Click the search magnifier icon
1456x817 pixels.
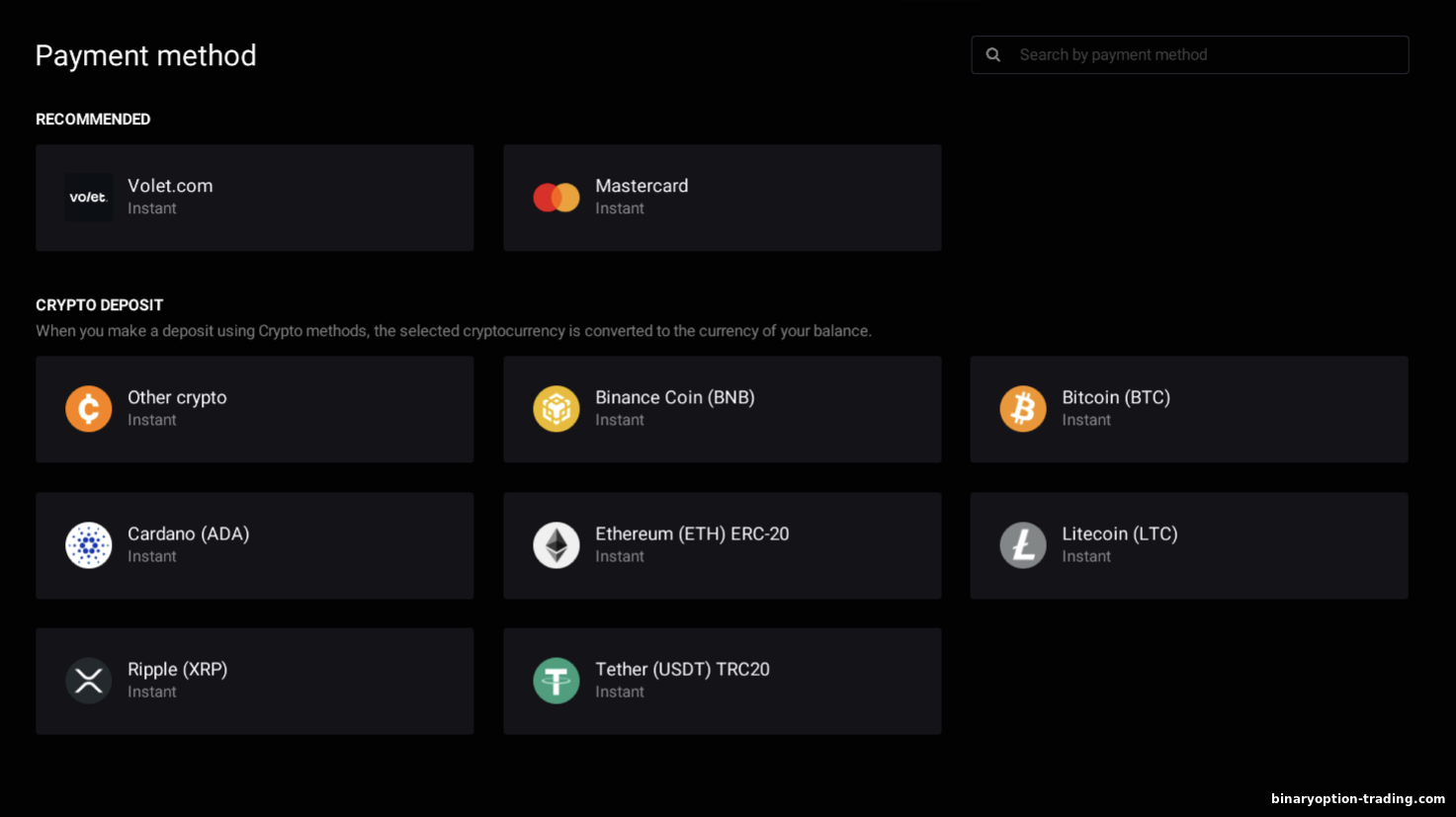coord(993,55)
